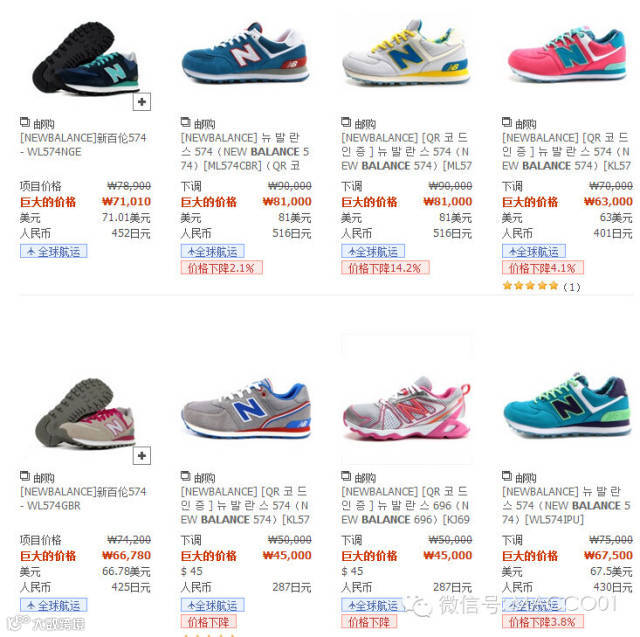
Task: Click the price drop 2.1% badge
Action: coord(222,268)
